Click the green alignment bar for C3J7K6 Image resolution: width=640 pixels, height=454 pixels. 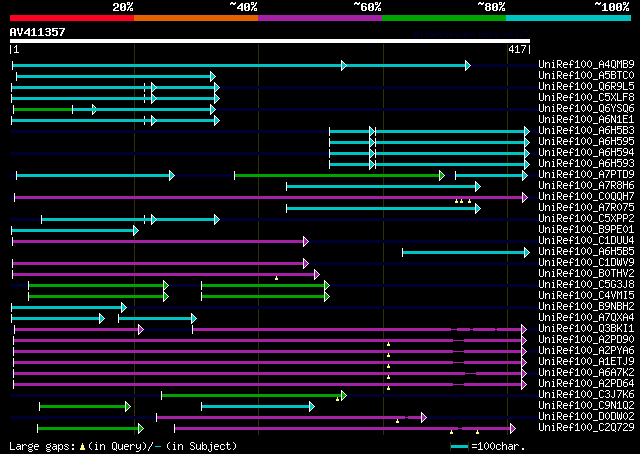click(x=254, y=395)
